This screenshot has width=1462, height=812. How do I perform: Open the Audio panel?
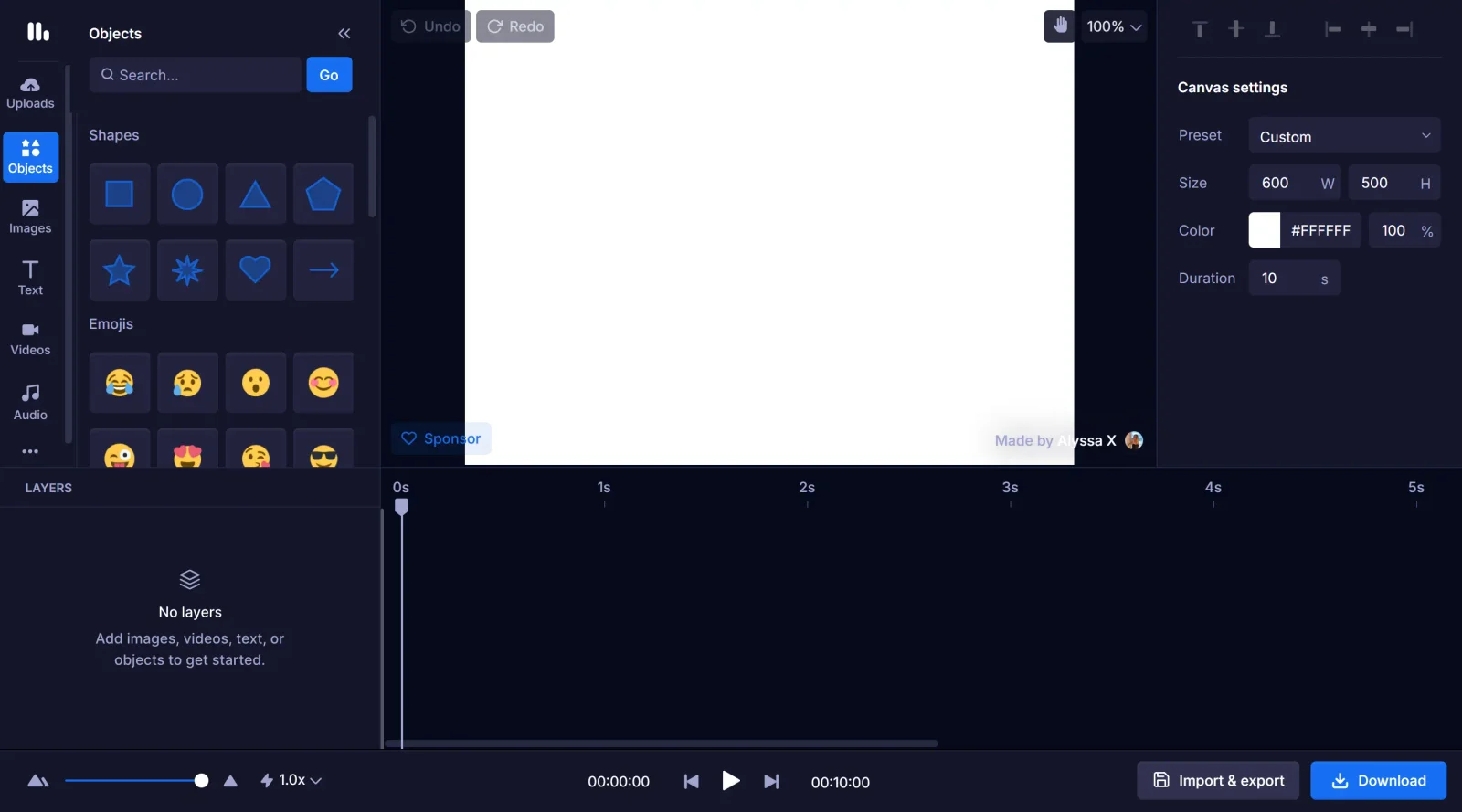point(30,403)
